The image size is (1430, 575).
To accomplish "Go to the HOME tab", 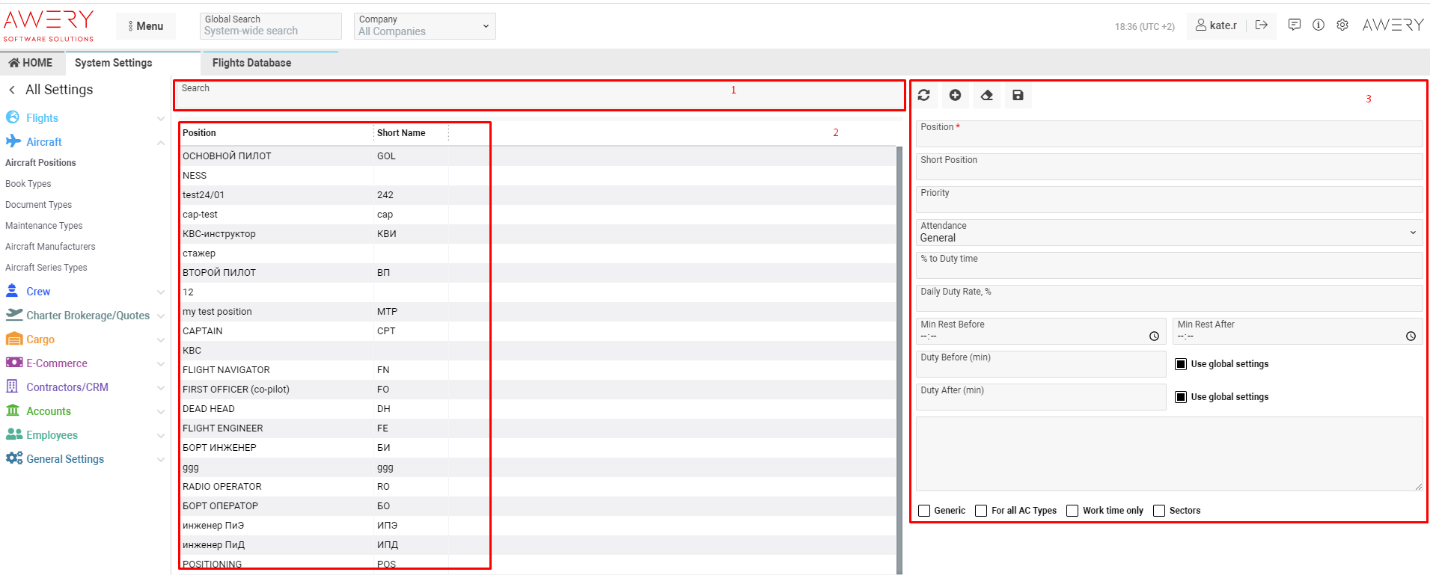I will pos(31,63).
